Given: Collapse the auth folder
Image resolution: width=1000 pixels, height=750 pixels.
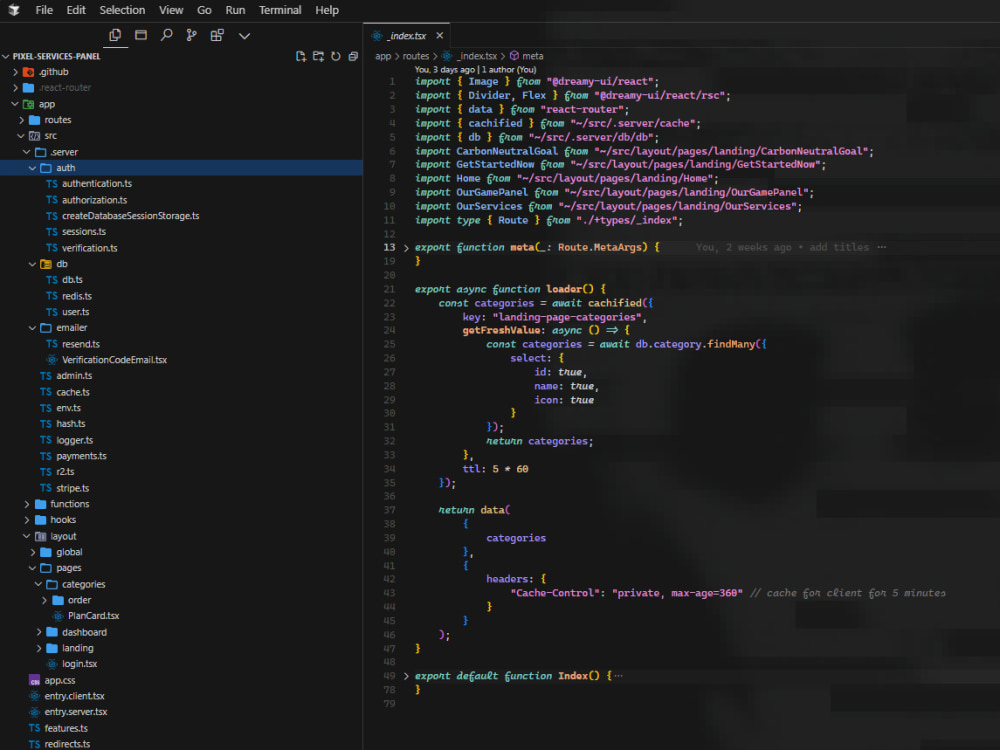Looking at the screenshot, I should 33,168.
